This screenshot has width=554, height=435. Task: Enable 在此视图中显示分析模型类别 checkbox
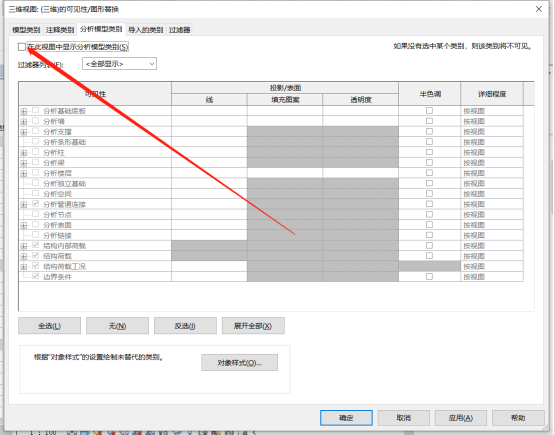point(22,47)
